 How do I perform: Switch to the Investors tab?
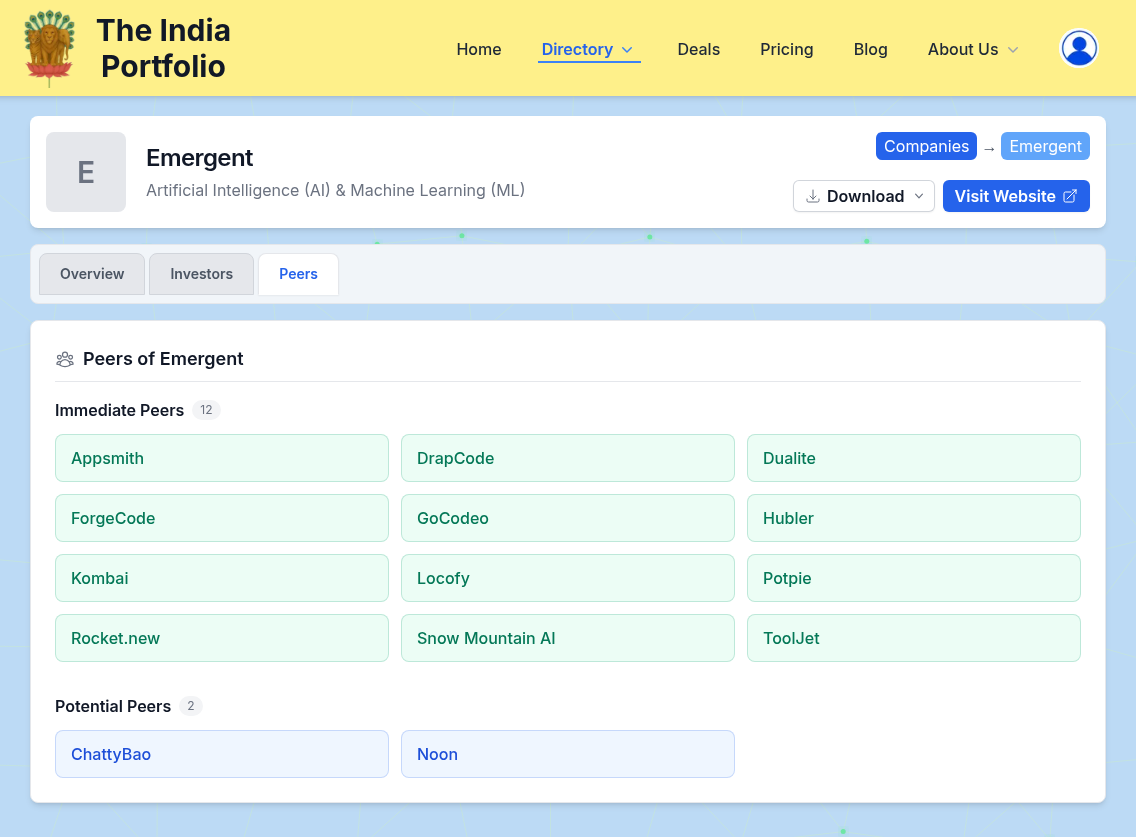tap(201, 274)
